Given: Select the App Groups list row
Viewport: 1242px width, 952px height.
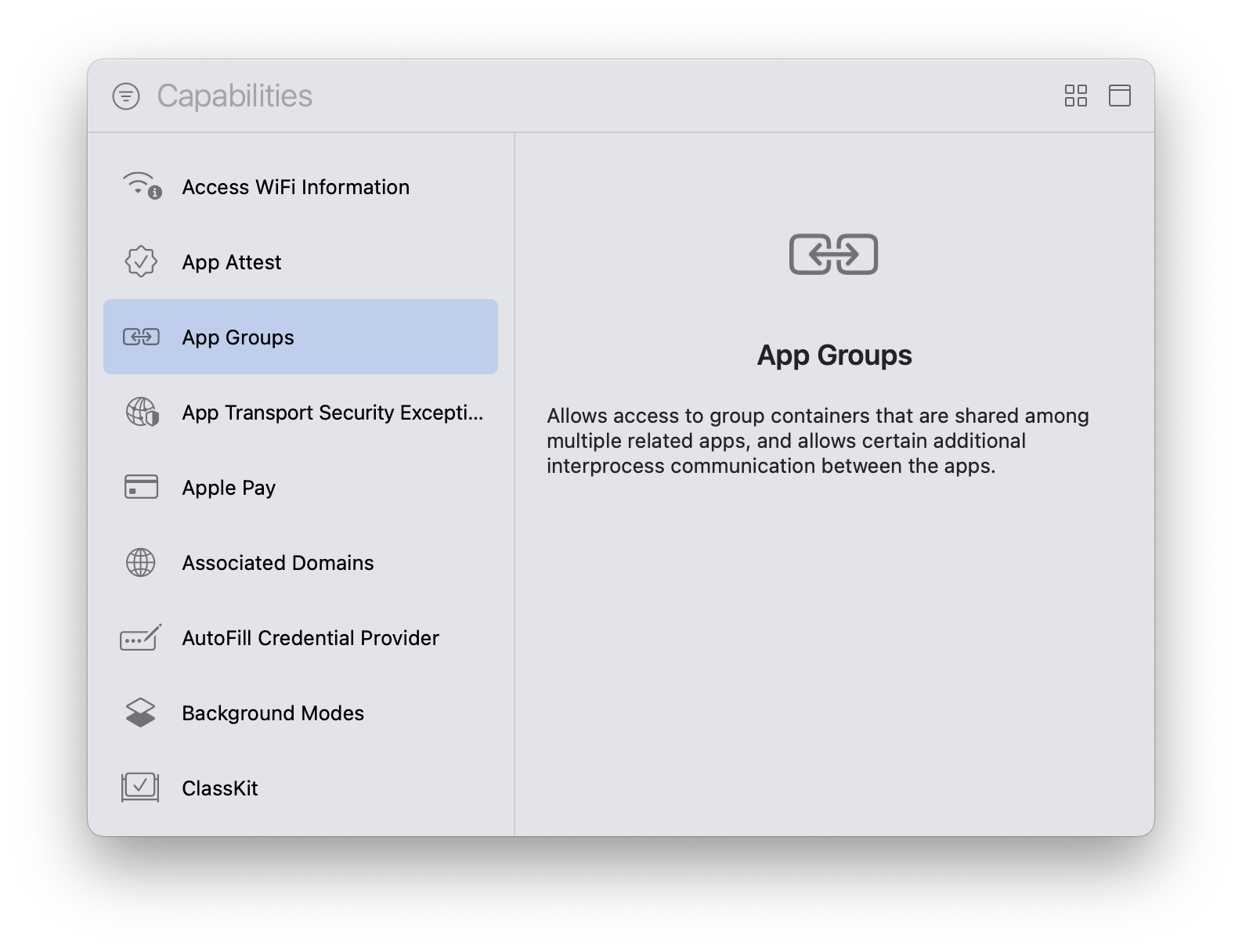Looking at the screenshot, I should tap(301, 337).
